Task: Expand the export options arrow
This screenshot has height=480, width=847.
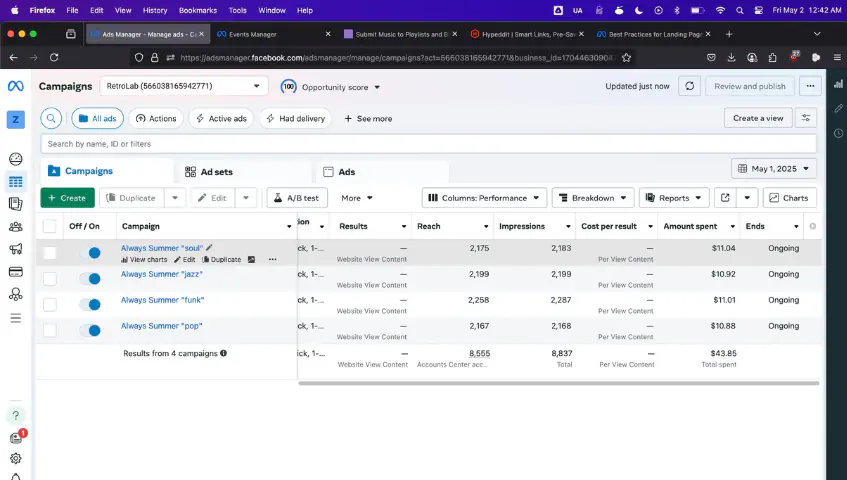Action: 747,198
